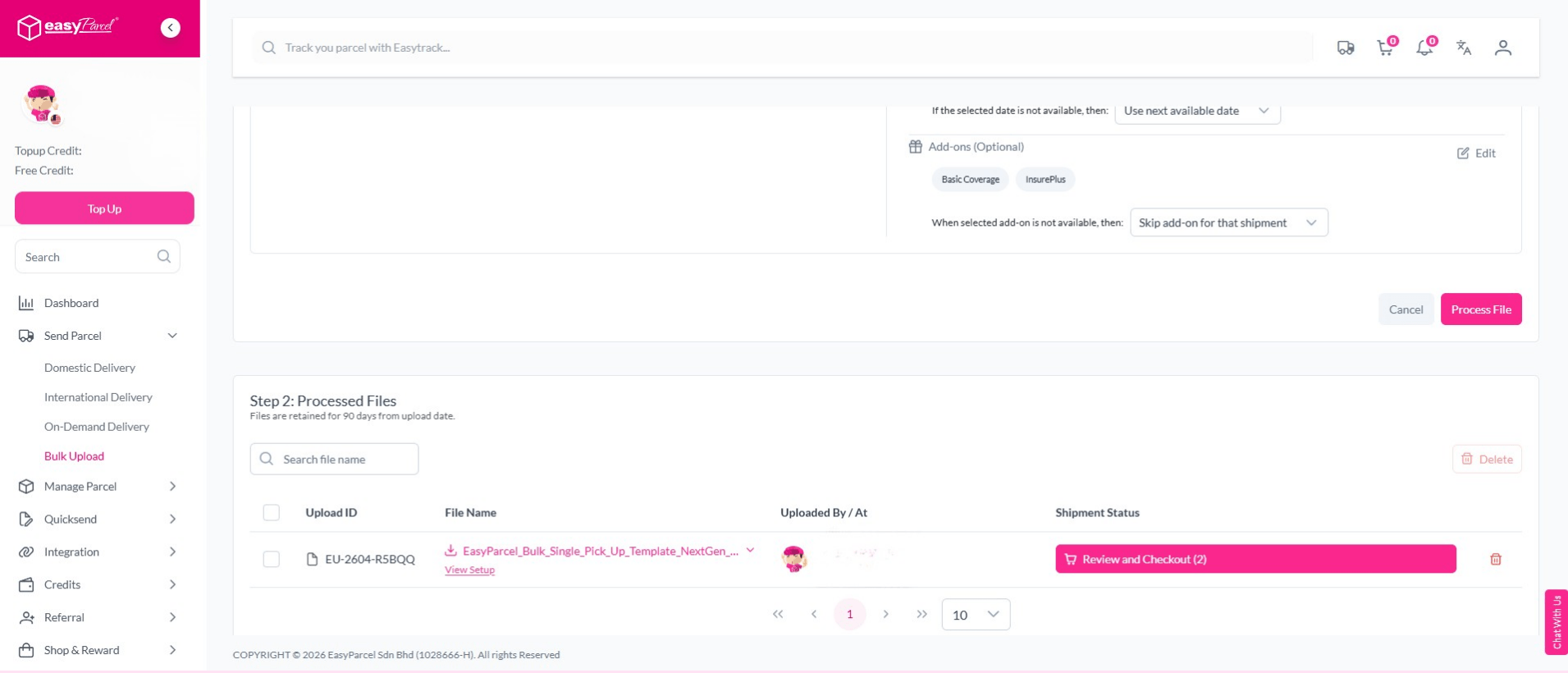The width and height of the screenshot is (1568, 673).
Task: Tick the checkbox for EU-2604-R5BQQ row
Action: (272, 559)
